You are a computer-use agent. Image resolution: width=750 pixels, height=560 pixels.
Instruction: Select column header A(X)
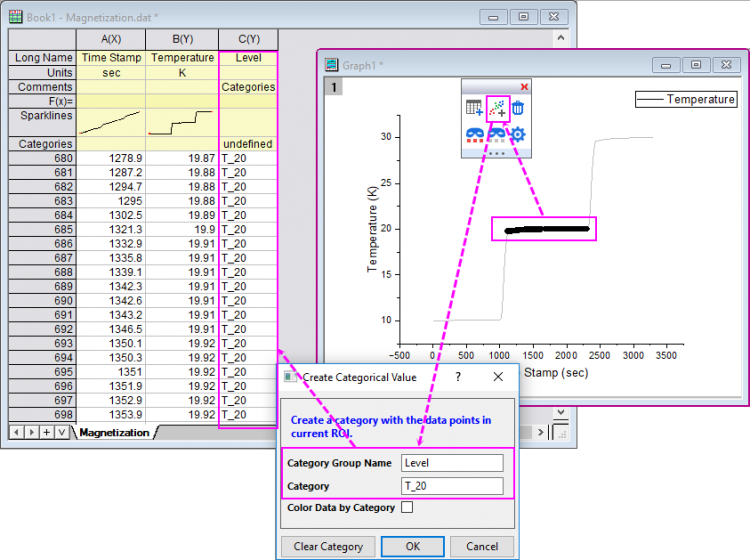point(111,39)
